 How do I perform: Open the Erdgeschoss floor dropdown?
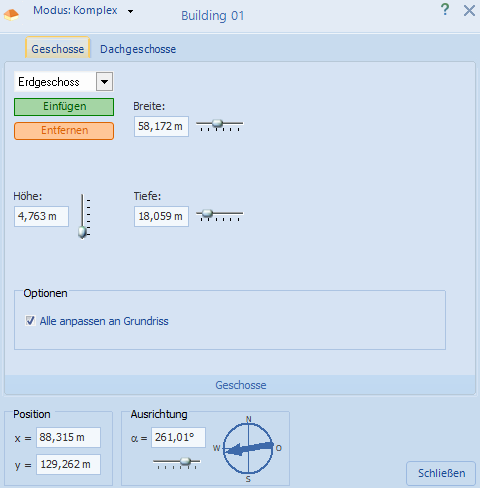point(105,82)
